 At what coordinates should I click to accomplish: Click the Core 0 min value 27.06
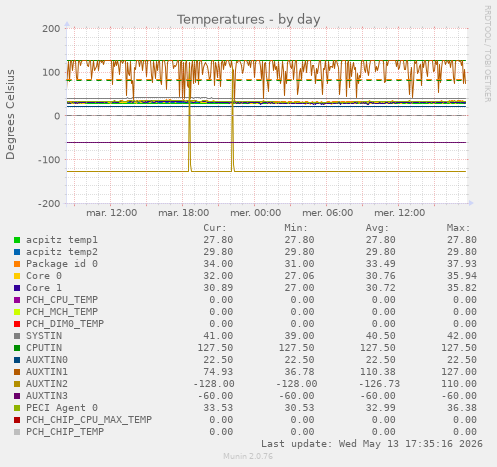299,276
